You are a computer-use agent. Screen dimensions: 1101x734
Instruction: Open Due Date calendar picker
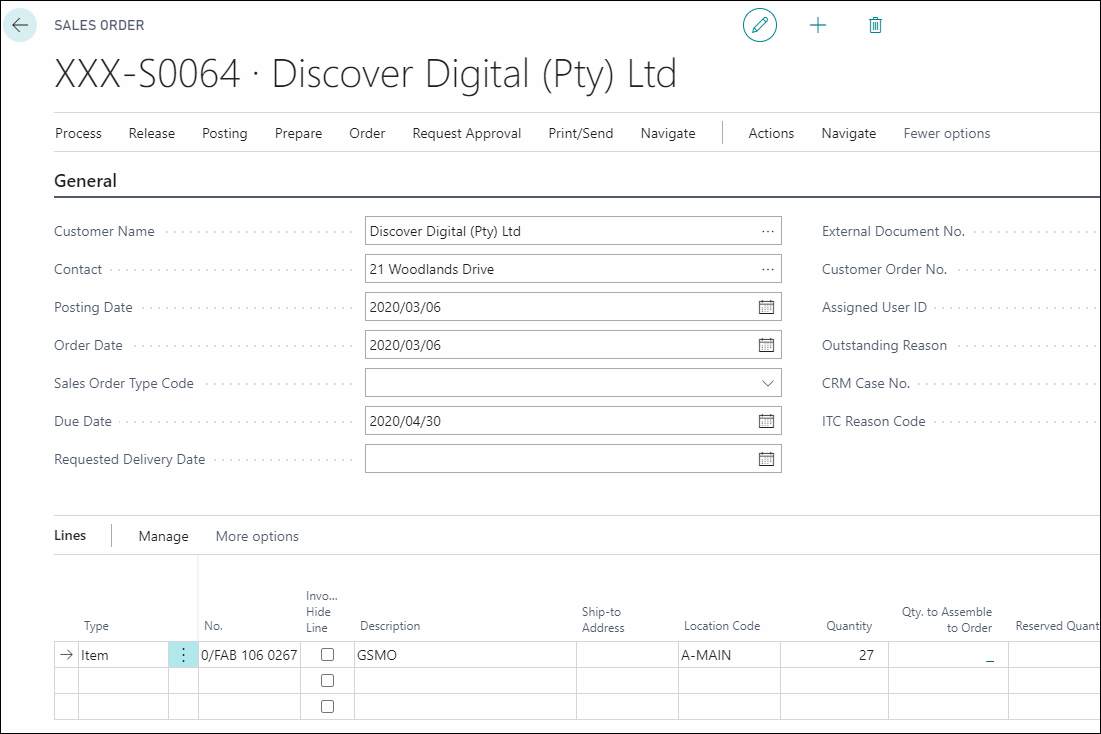(766, 421)
